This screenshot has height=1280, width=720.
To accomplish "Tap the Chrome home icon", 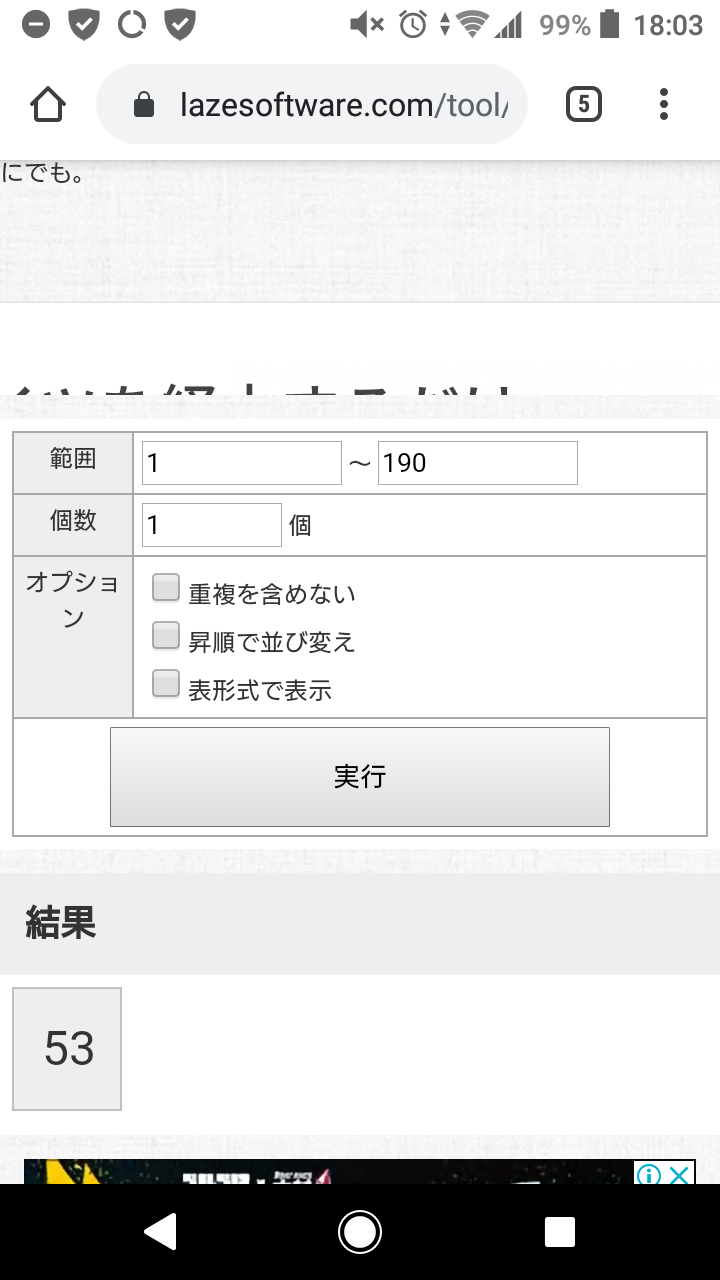I will click(x=48, y=105).
